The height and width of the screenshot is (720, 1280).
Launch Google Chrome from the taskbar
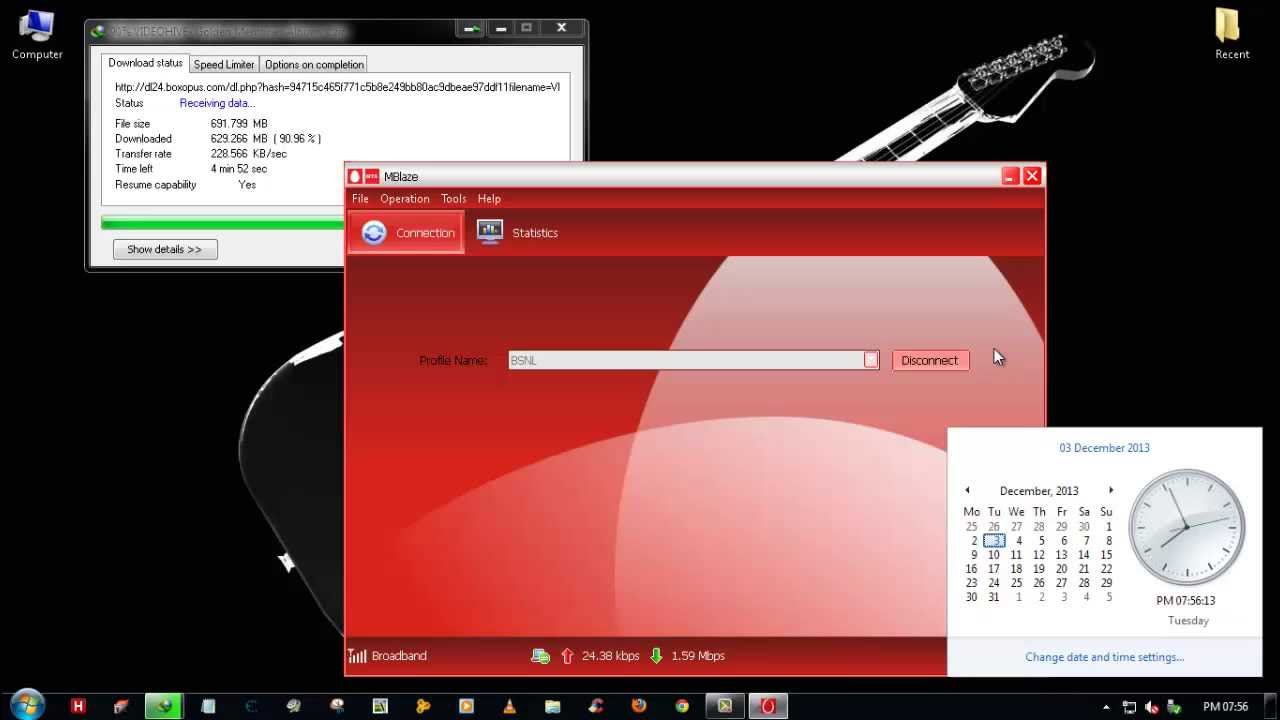click(x=682, y=706)
